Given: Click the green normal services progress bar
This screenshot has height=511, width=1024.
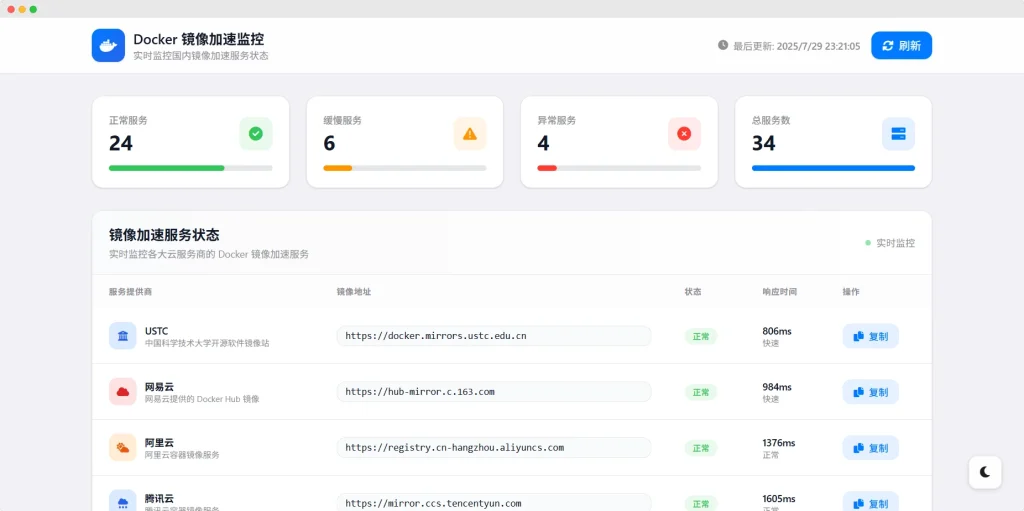Looking at the screenshot, I should tap(191, 168).
